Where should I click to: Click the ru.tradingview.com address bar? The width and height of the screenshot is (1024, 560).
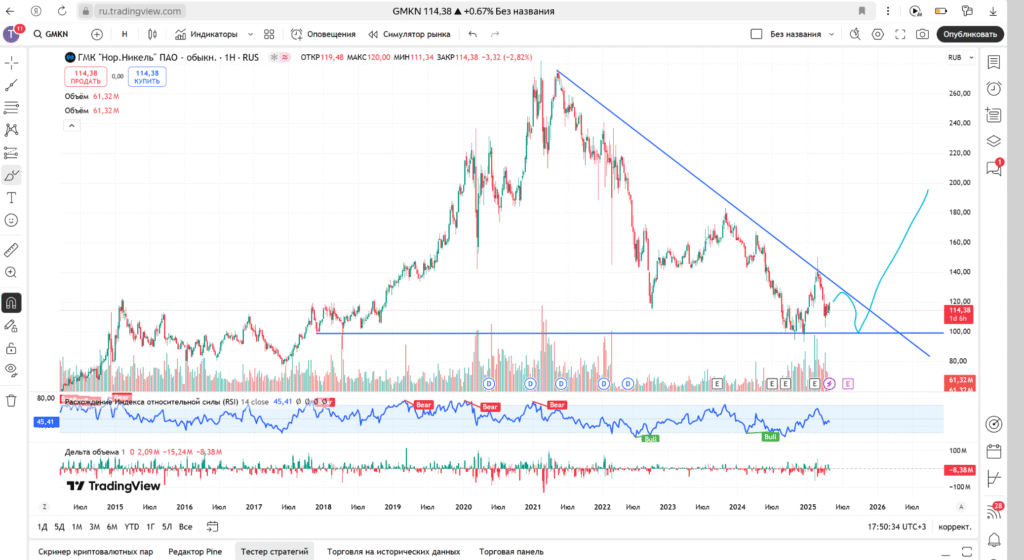click(140, 11)
